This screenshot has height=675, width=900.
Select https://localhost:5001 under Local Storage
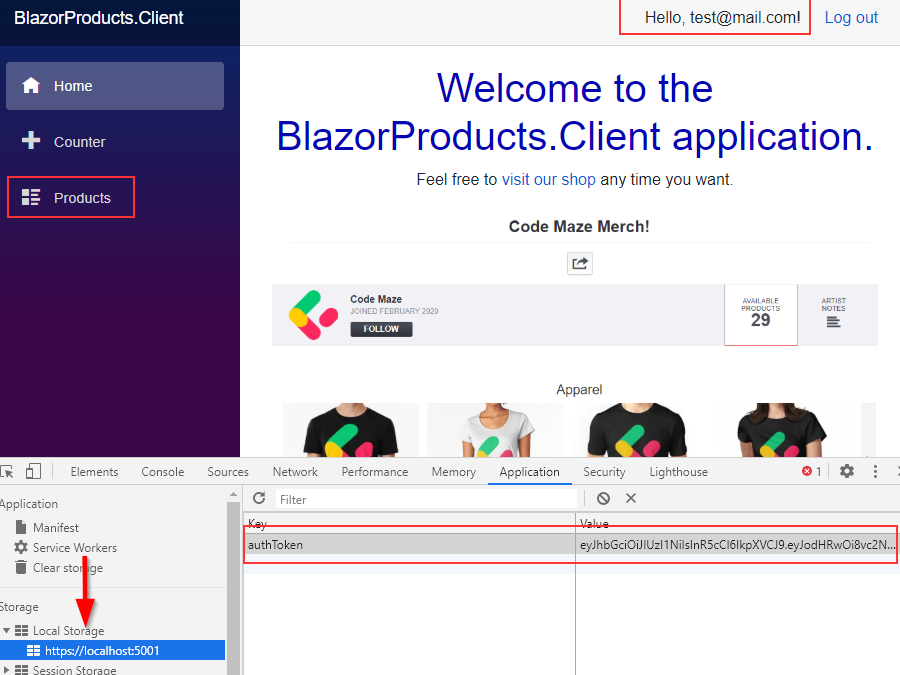[x=101, y=651]
